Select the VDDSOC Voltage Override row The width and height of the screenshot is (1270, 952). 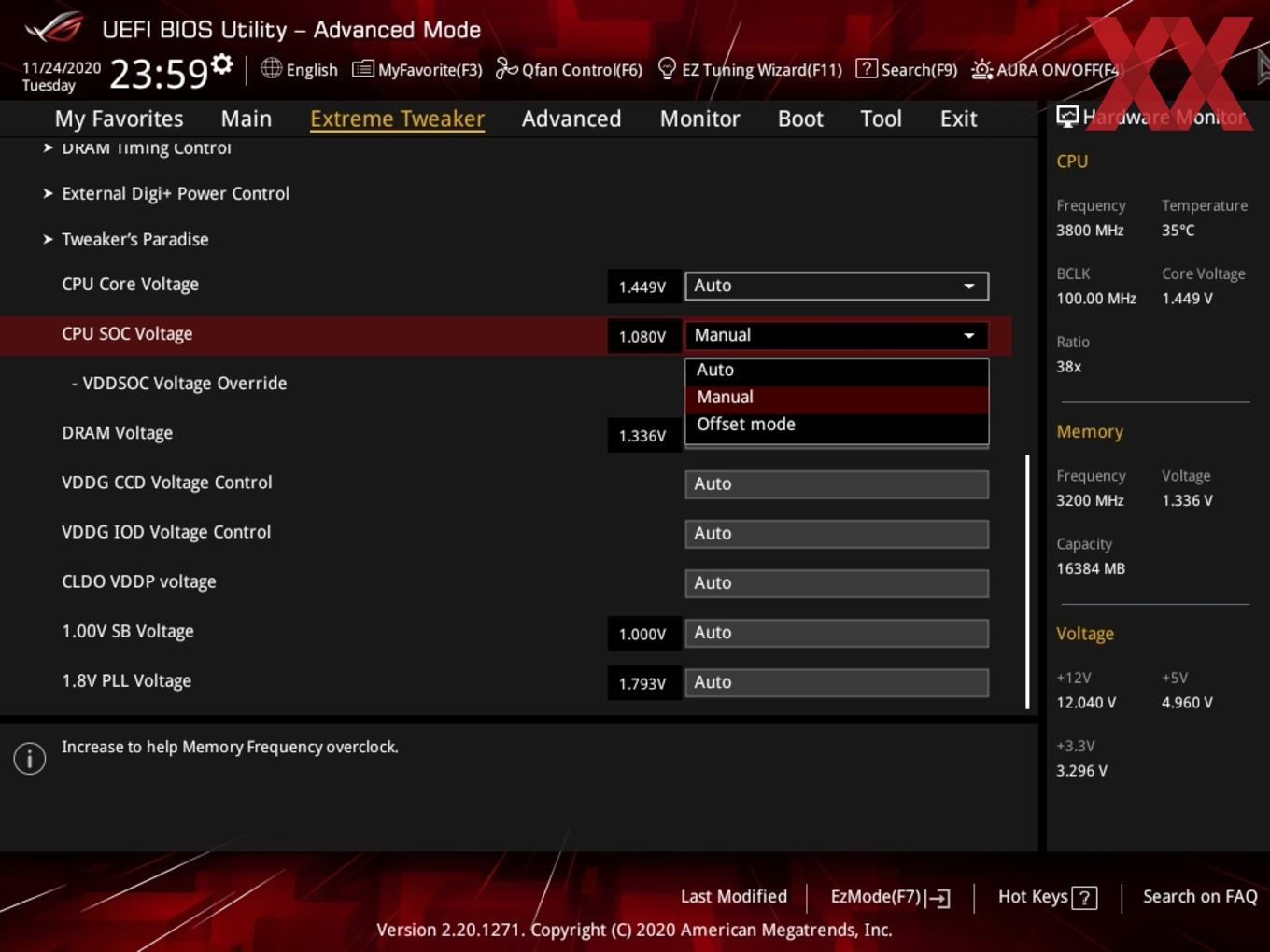(x=179, y=383)
